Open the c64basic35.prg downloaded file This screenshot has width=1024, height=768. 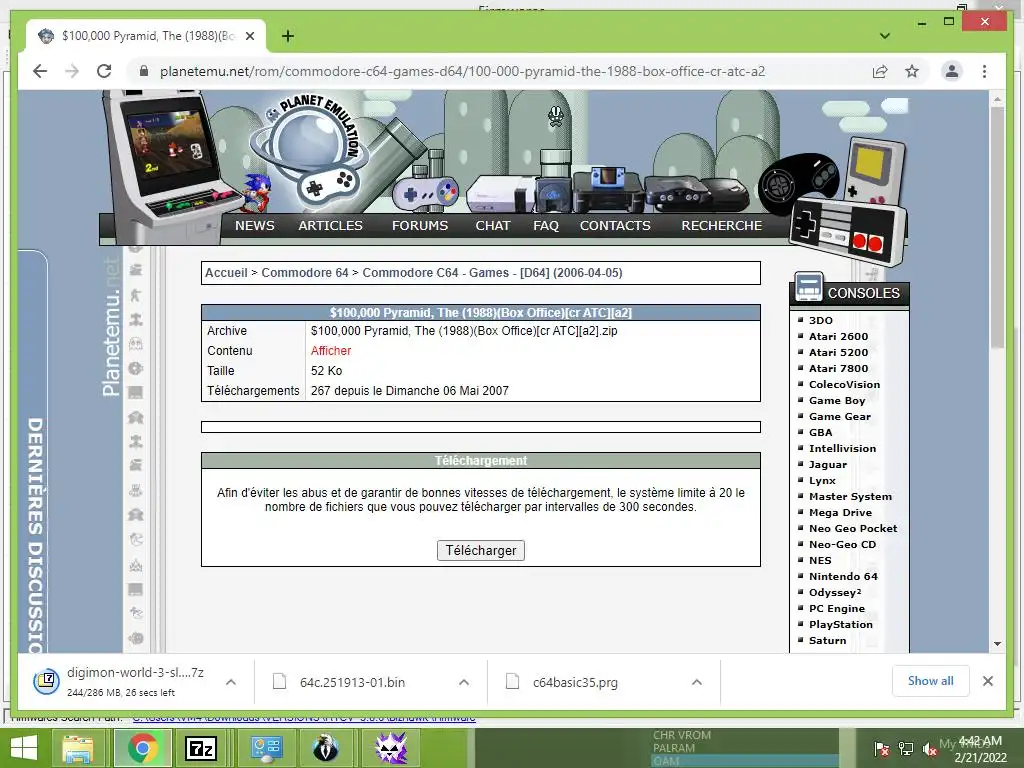575,682
